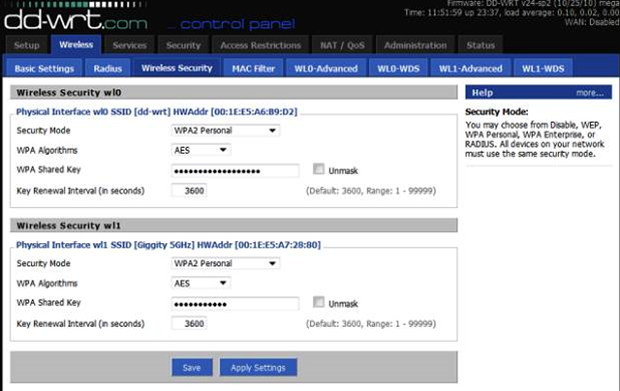Click the Wireless Security wl0 heading
The width and height of the screenshot is (620, 391).
pyautogui.click(x=69, y=93)
